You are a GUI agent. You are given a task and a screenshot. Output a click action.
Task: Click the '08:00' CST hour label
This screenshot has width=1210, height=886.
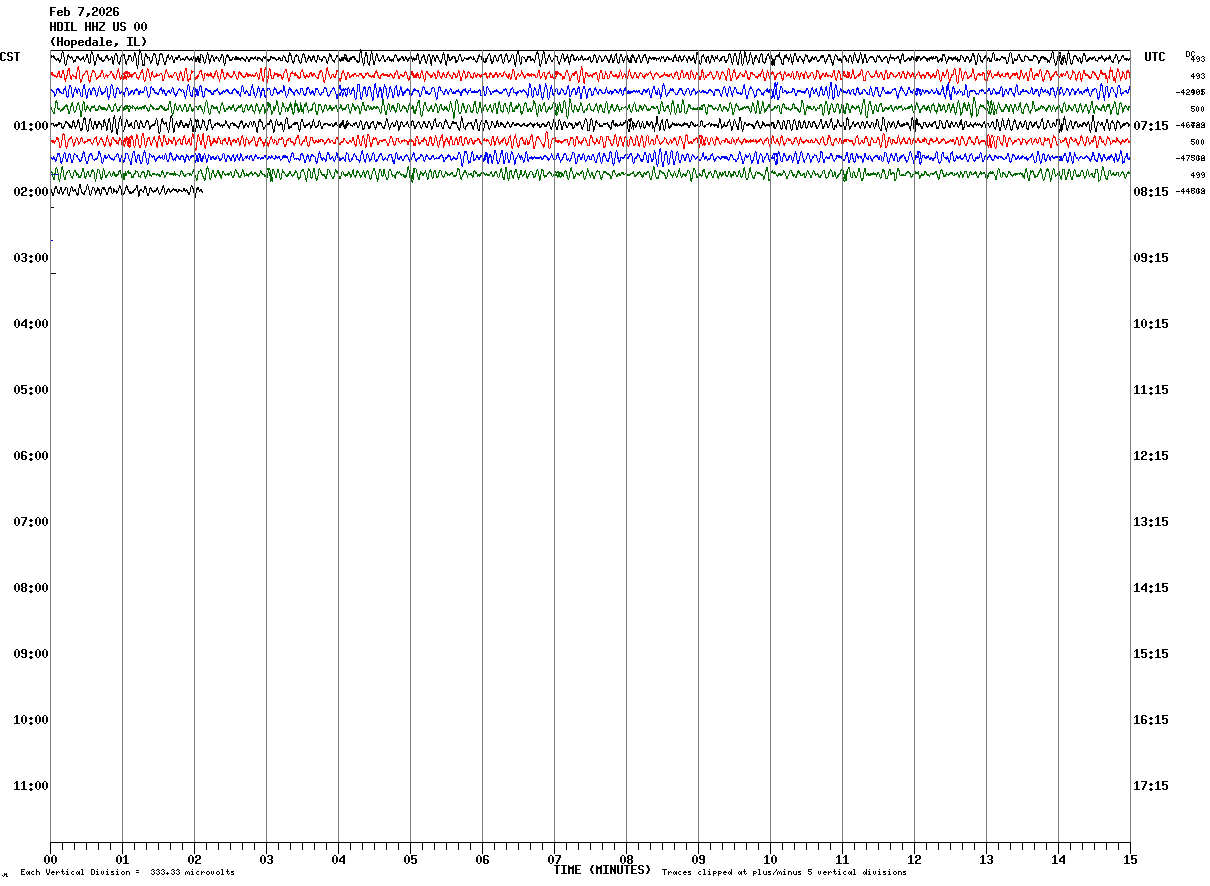[31, 588]
